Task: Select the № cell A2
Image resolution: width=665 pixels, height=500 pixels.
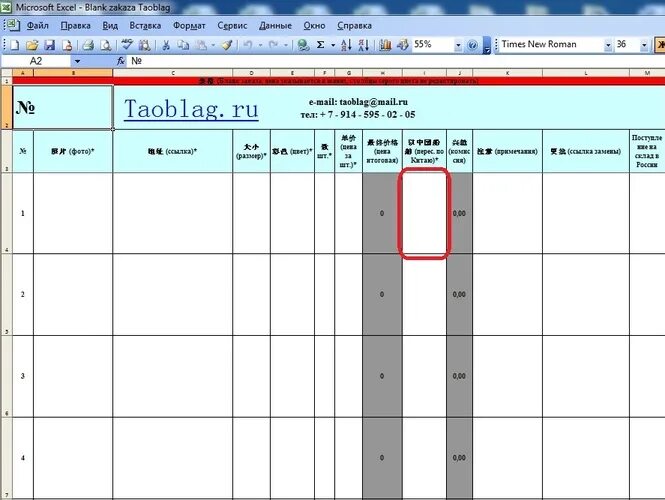Action: coord(63,107)
